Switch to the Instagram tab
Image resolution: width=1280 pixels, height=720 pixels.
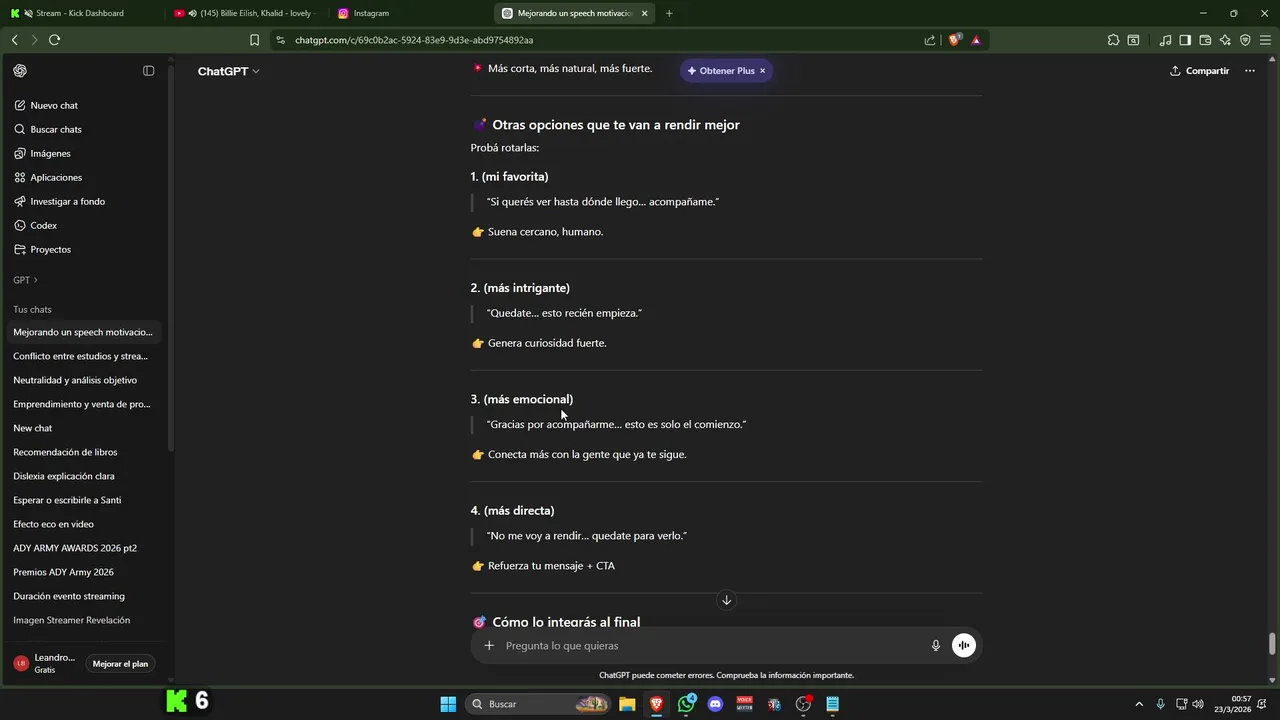click(x=410, y=13)
